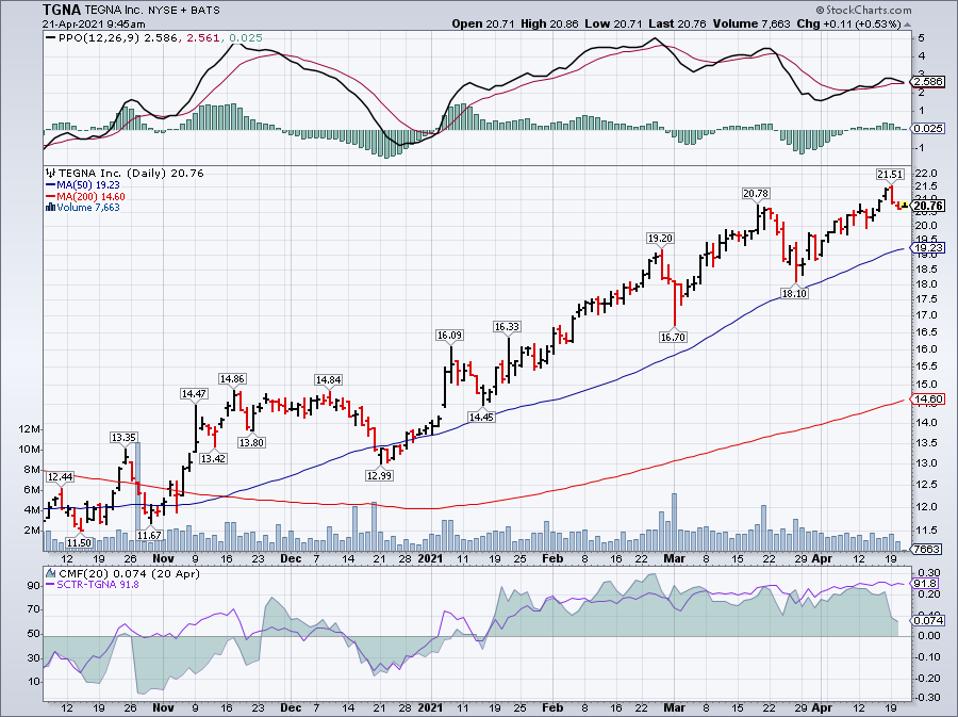Click the 19.20 price peak annotation
Screen dimensions: 958x717
(x=660, y=238)
